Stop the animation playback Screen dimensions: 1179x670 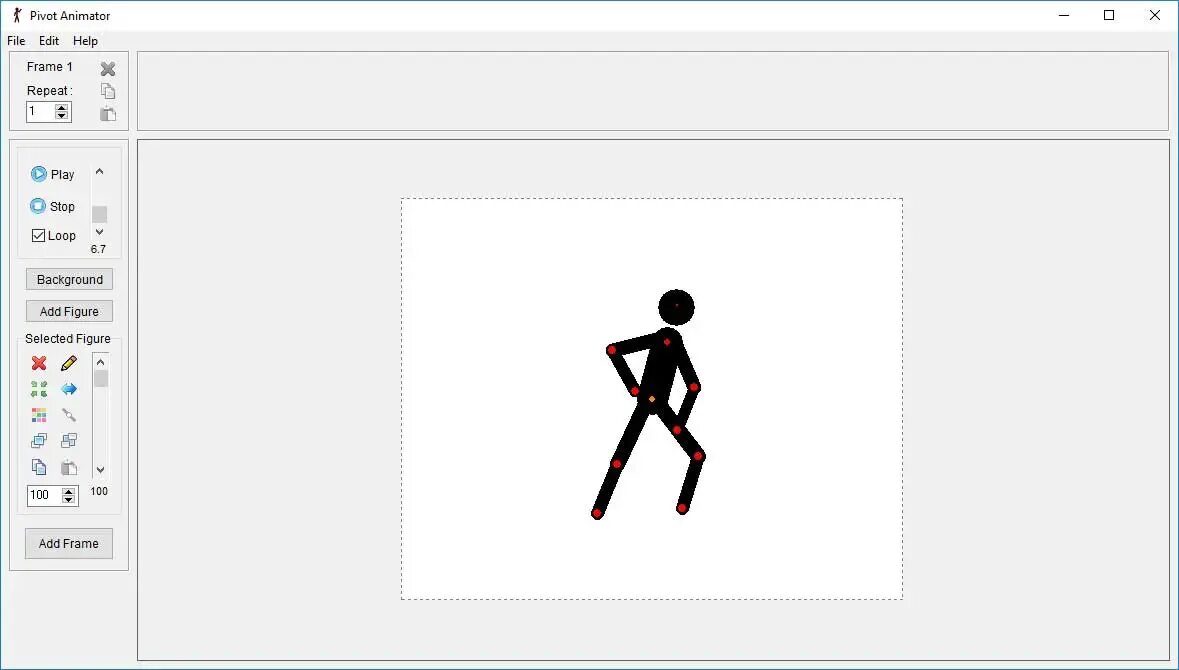tap(53, 206)
